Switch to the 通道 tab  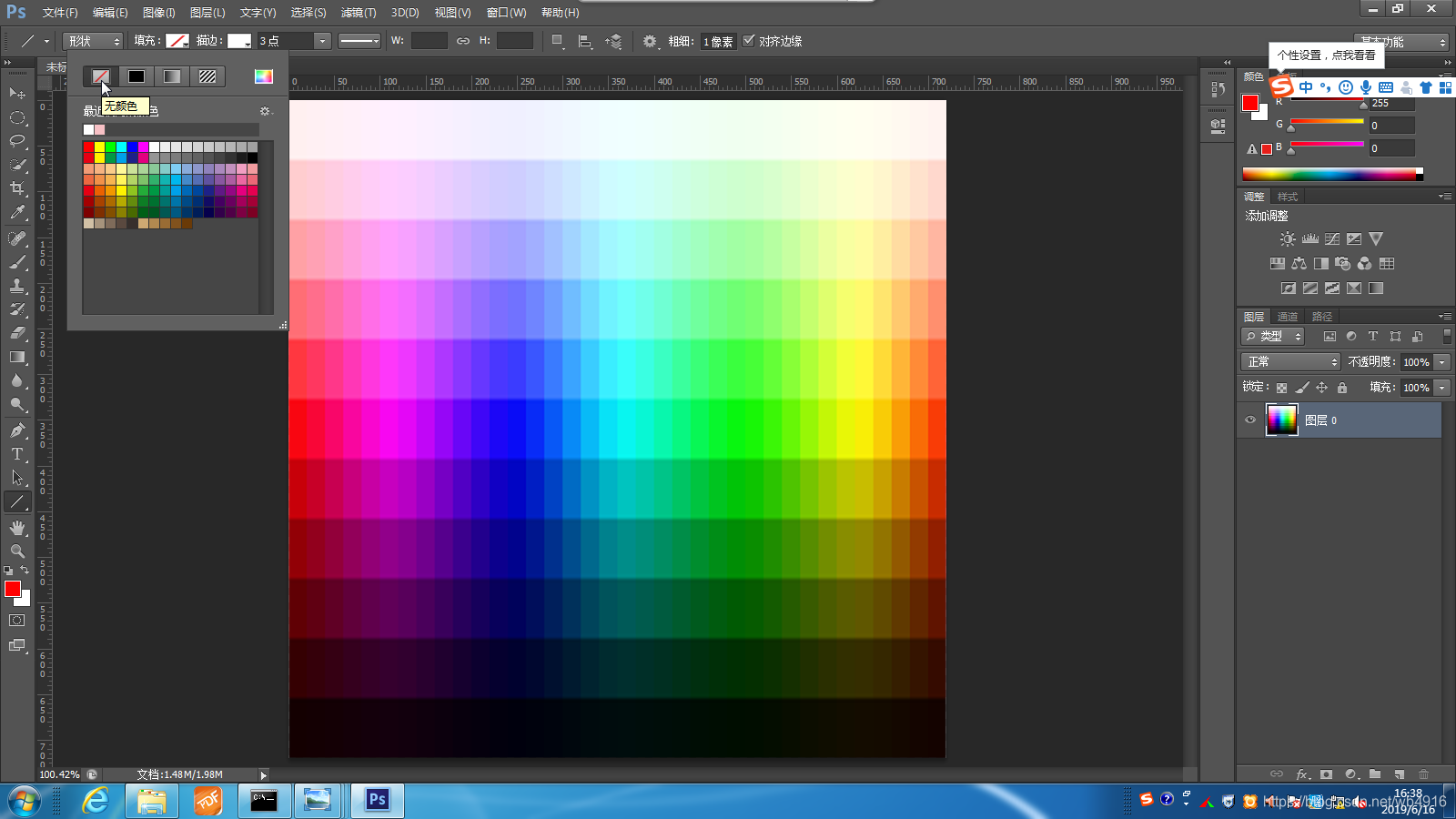(x=1288, y=317)
